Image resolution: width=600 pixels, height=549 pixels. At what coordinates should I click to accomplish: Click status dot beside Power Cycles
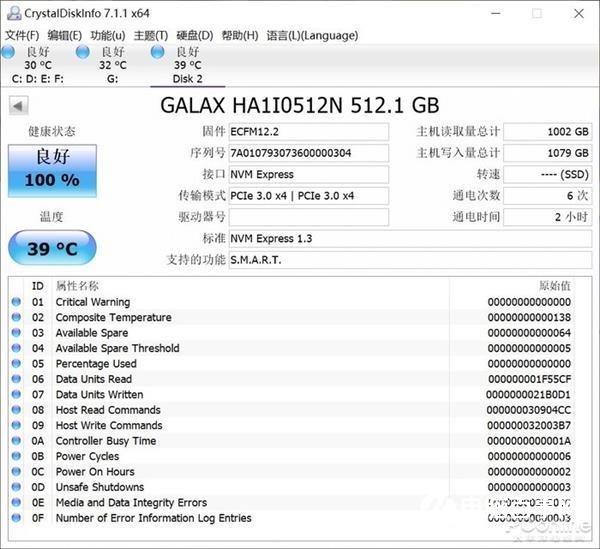[16, 456]
